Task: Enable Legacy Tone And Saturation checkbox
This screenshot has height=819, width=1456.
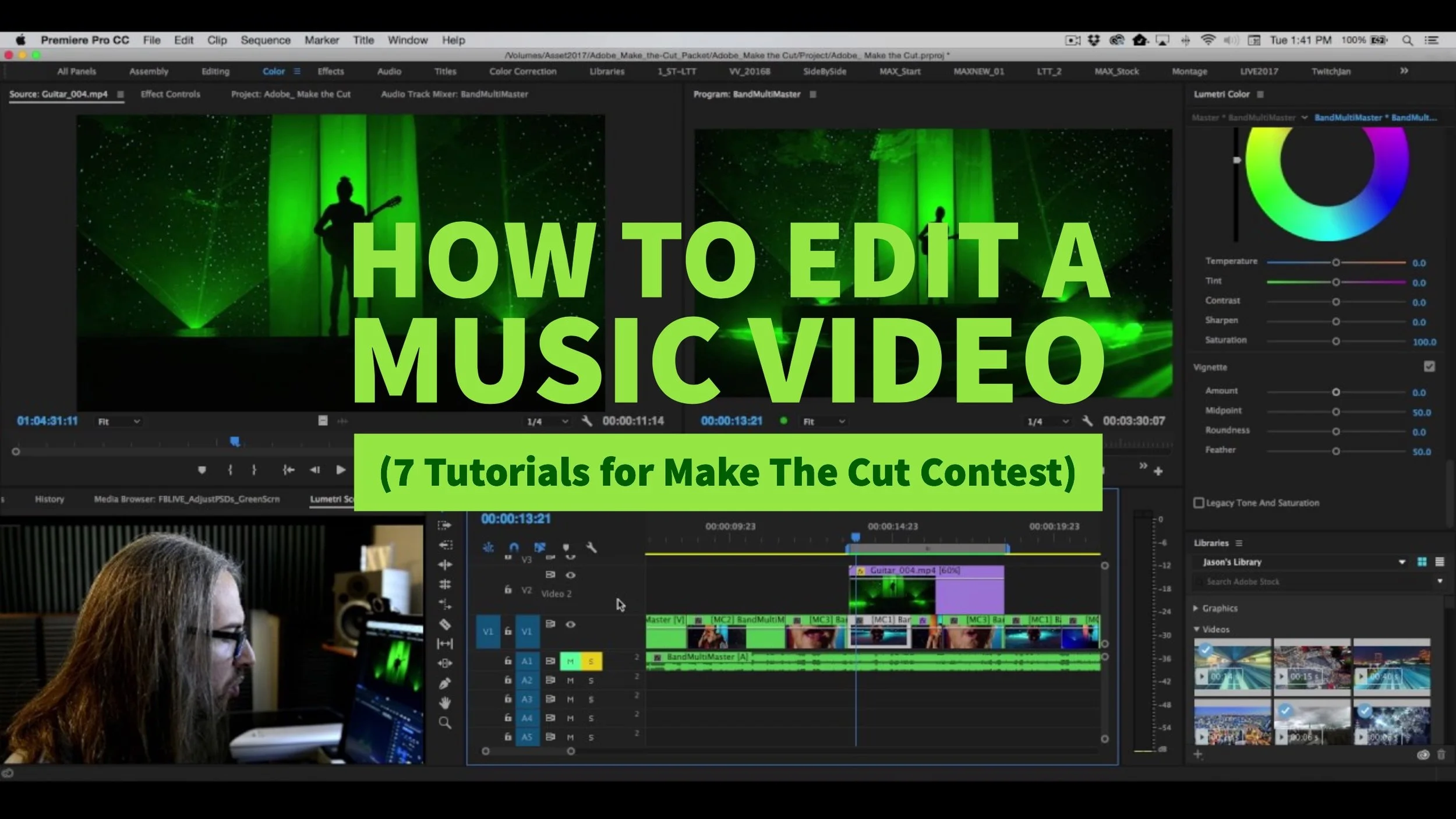Action: click(x=1199, y=503)
